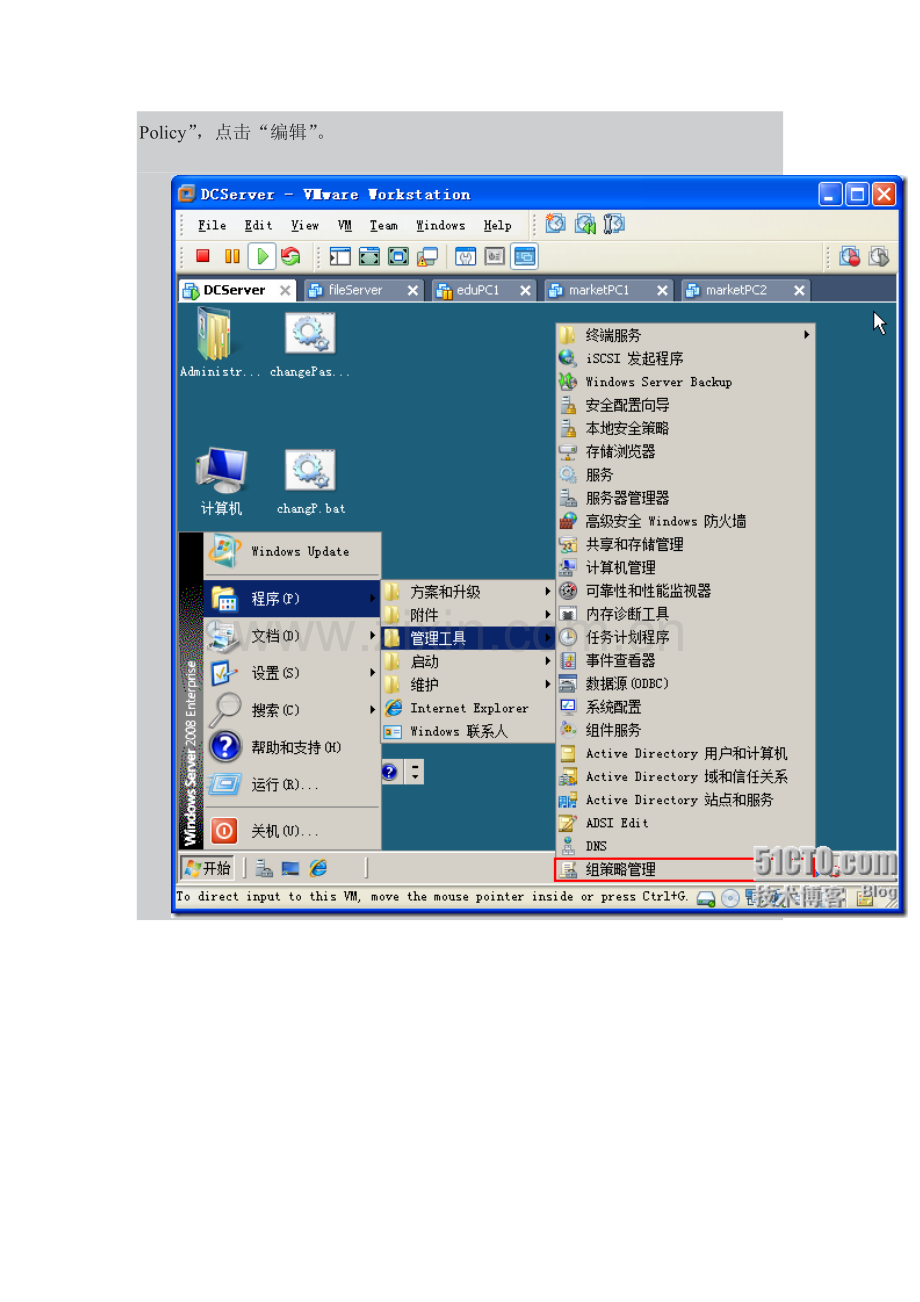Click the green Power On play icon

261,256
